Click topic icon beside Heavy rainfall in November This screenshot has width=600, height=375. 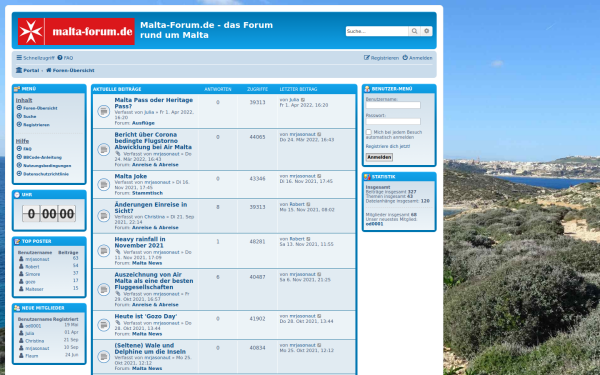pos(104,251)
